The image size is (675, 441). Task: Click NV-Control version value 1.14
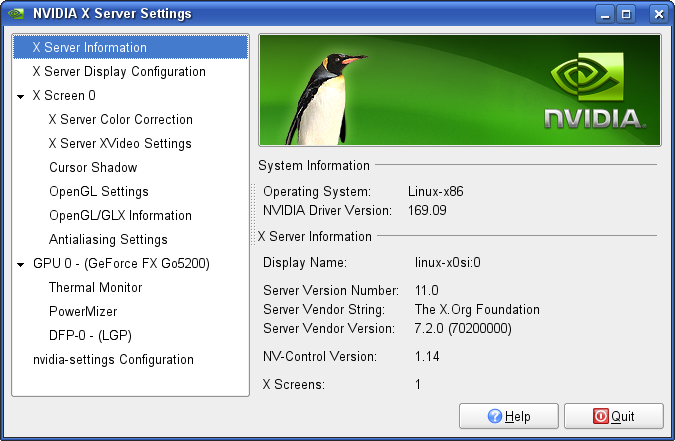point(427,357)
